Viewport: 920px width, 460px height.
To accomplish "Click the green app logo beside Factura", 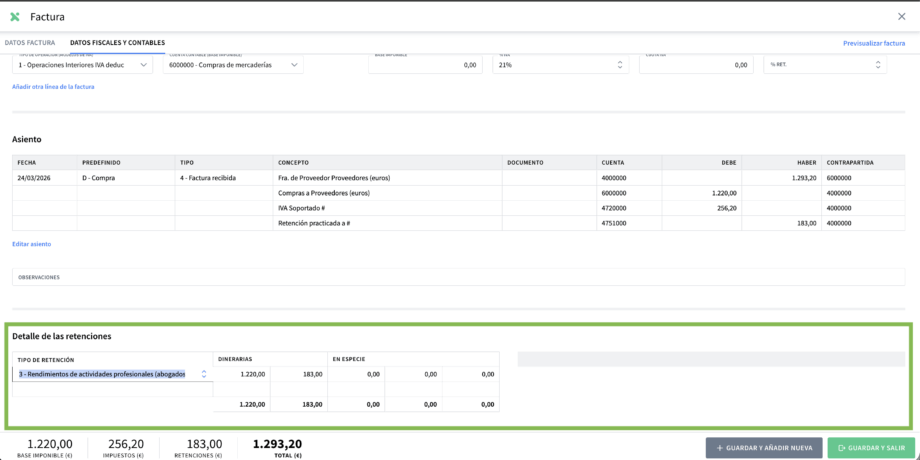I will pos(14,16).
